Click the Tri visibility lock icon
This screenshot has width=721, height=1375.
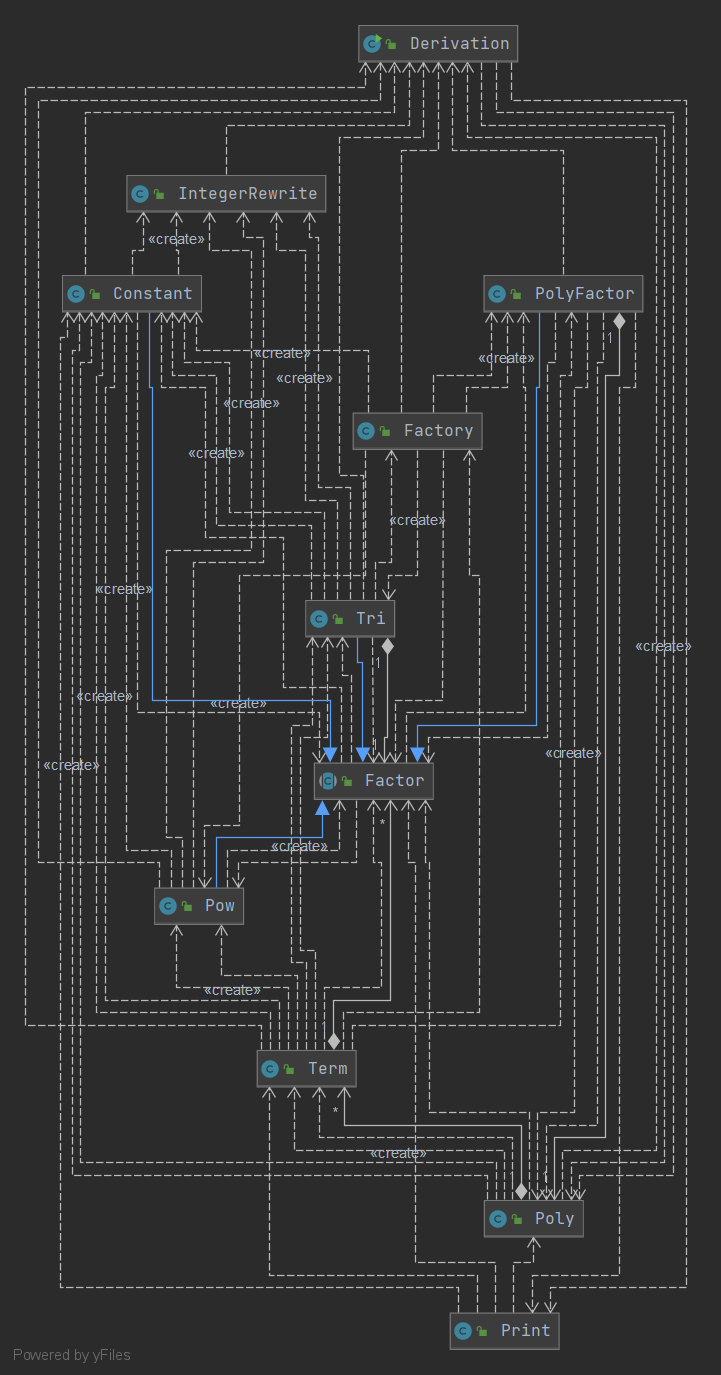(339, 619)
